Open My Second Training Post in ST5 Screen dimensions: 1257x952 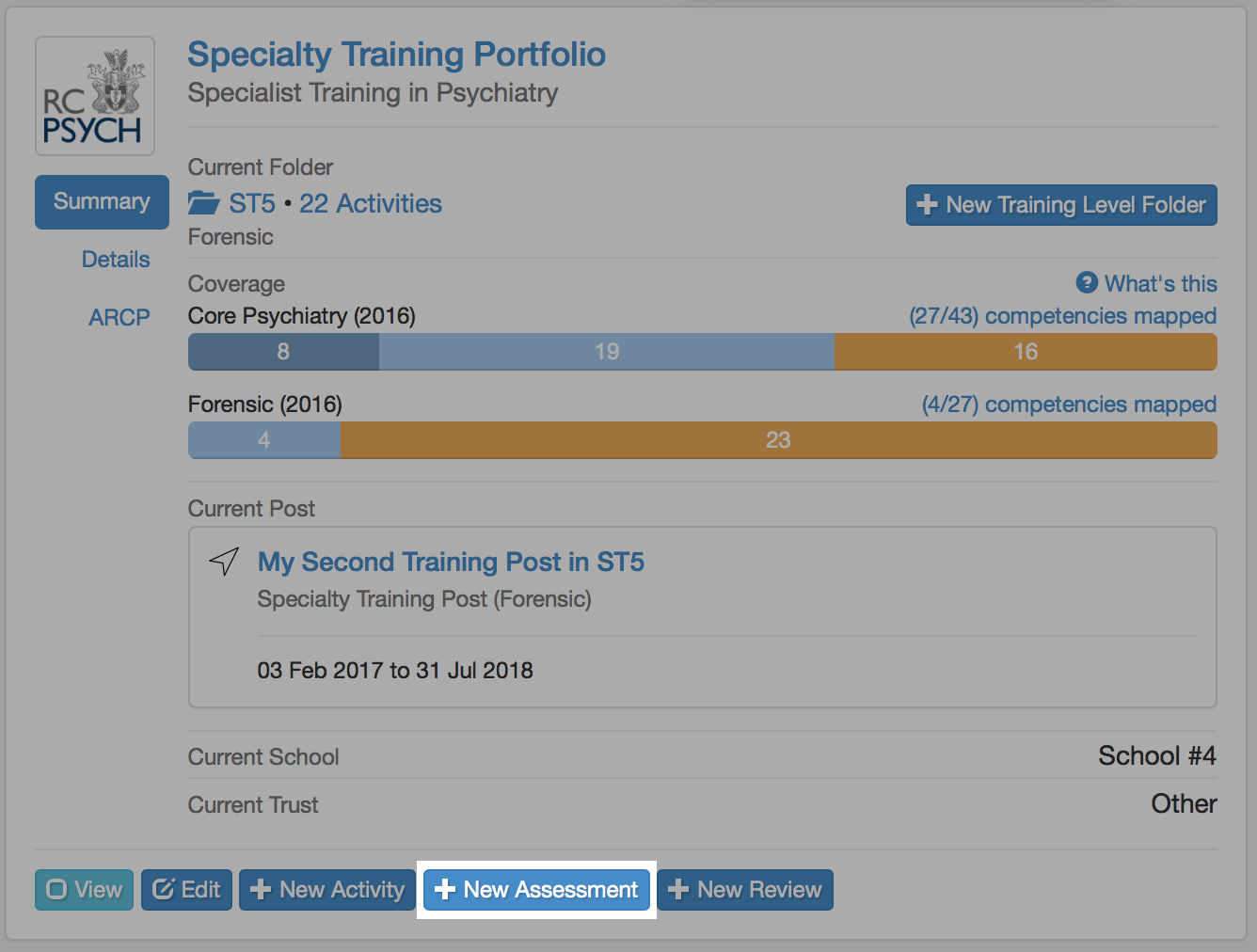(451, 562)
